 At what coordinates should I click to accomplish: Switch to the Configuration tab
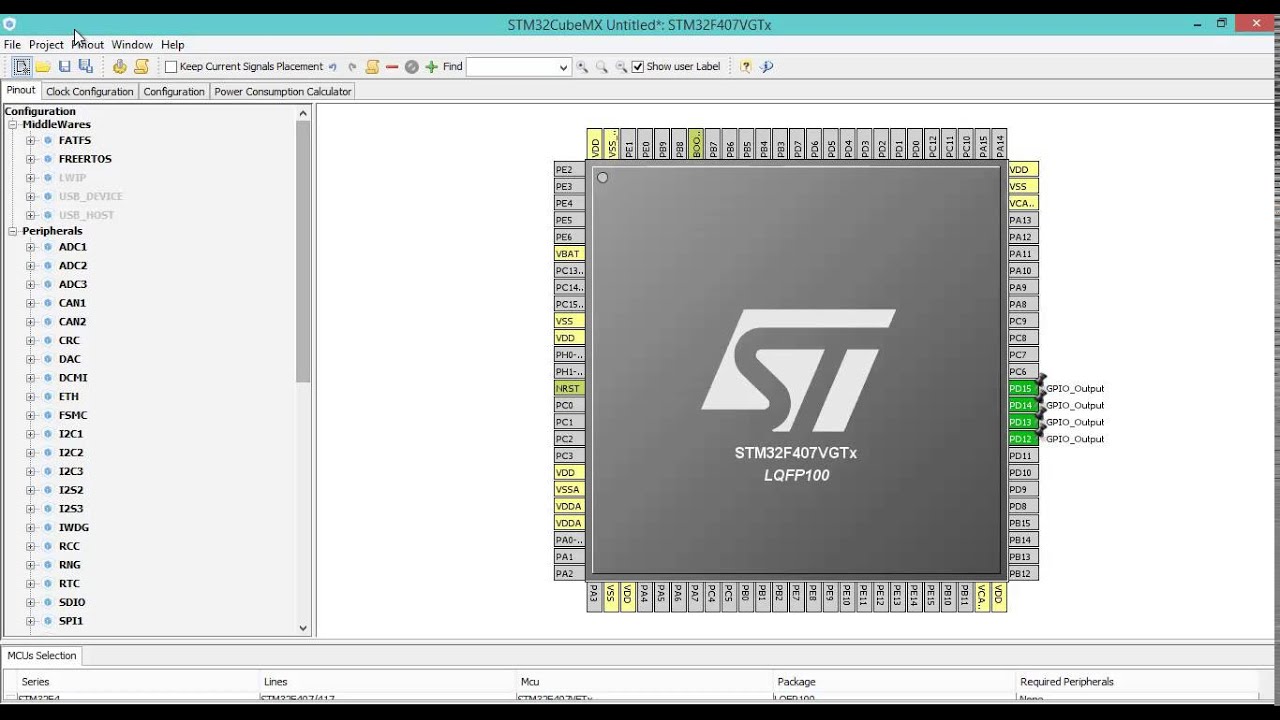174,91
